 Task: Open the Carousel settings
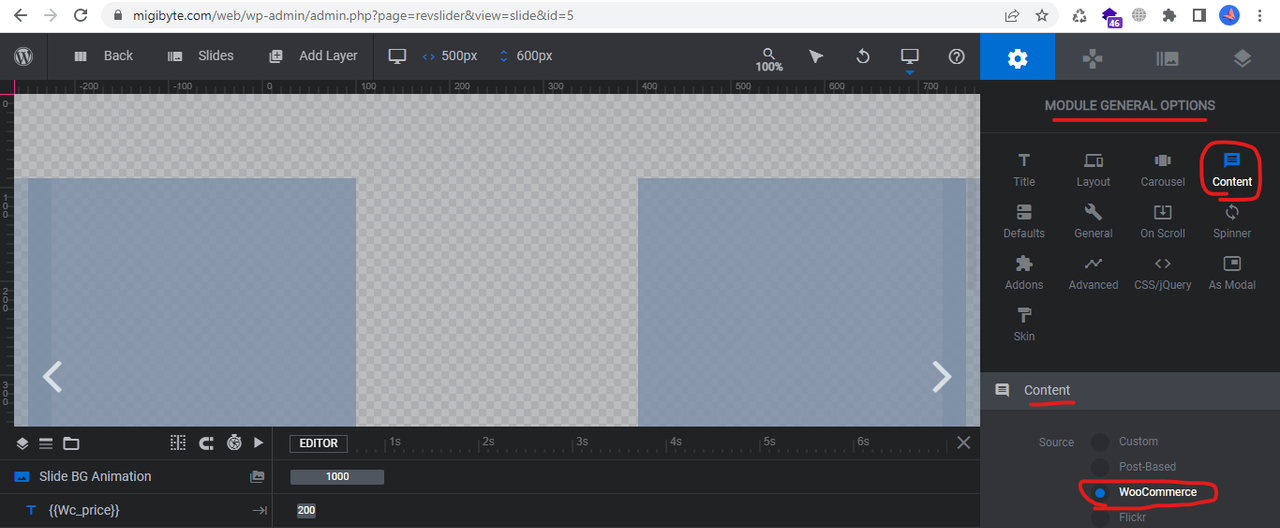pos(1162,170)
